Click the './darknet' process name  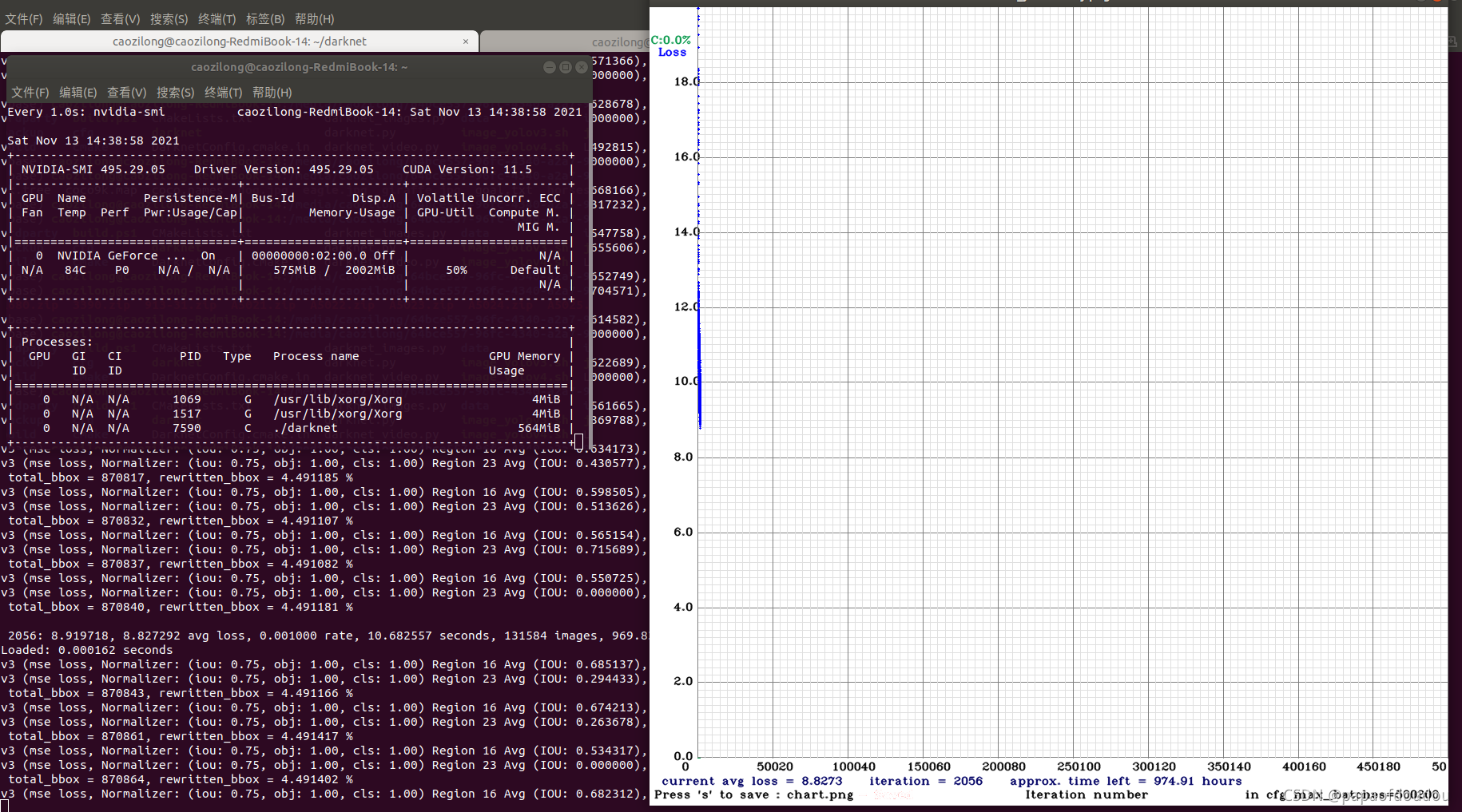click(x=305, y=428)
